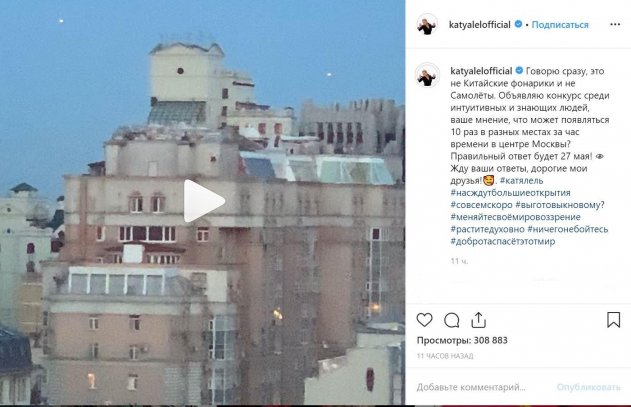The width and height of the screenshot is (631, 407).
Task: Like the post with the heart icon
Action: click(x=424, y=320)
